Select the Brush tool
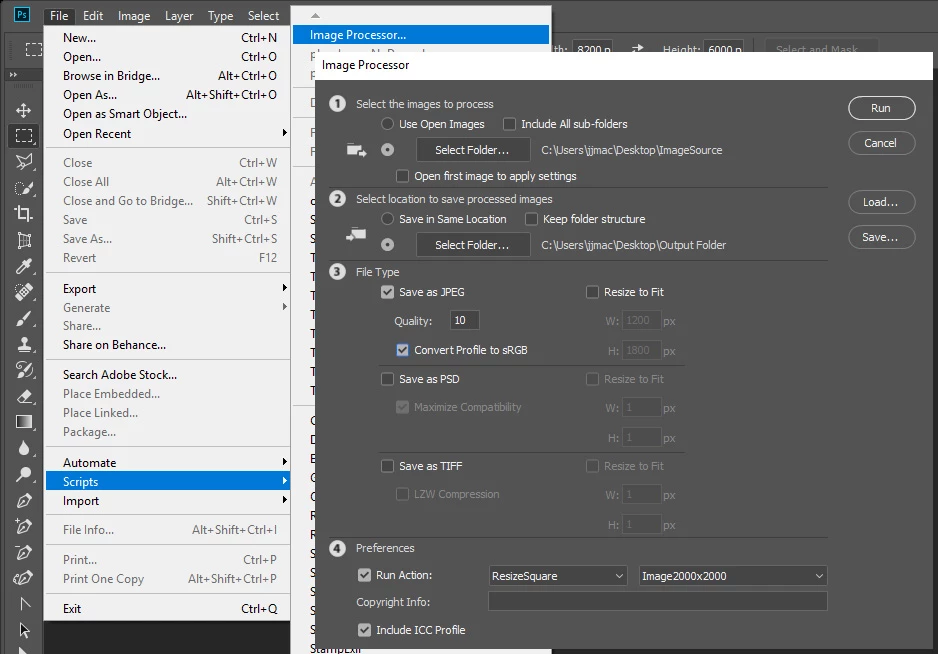The width and height of the screenshot is (938, 654). coord(23,318)
